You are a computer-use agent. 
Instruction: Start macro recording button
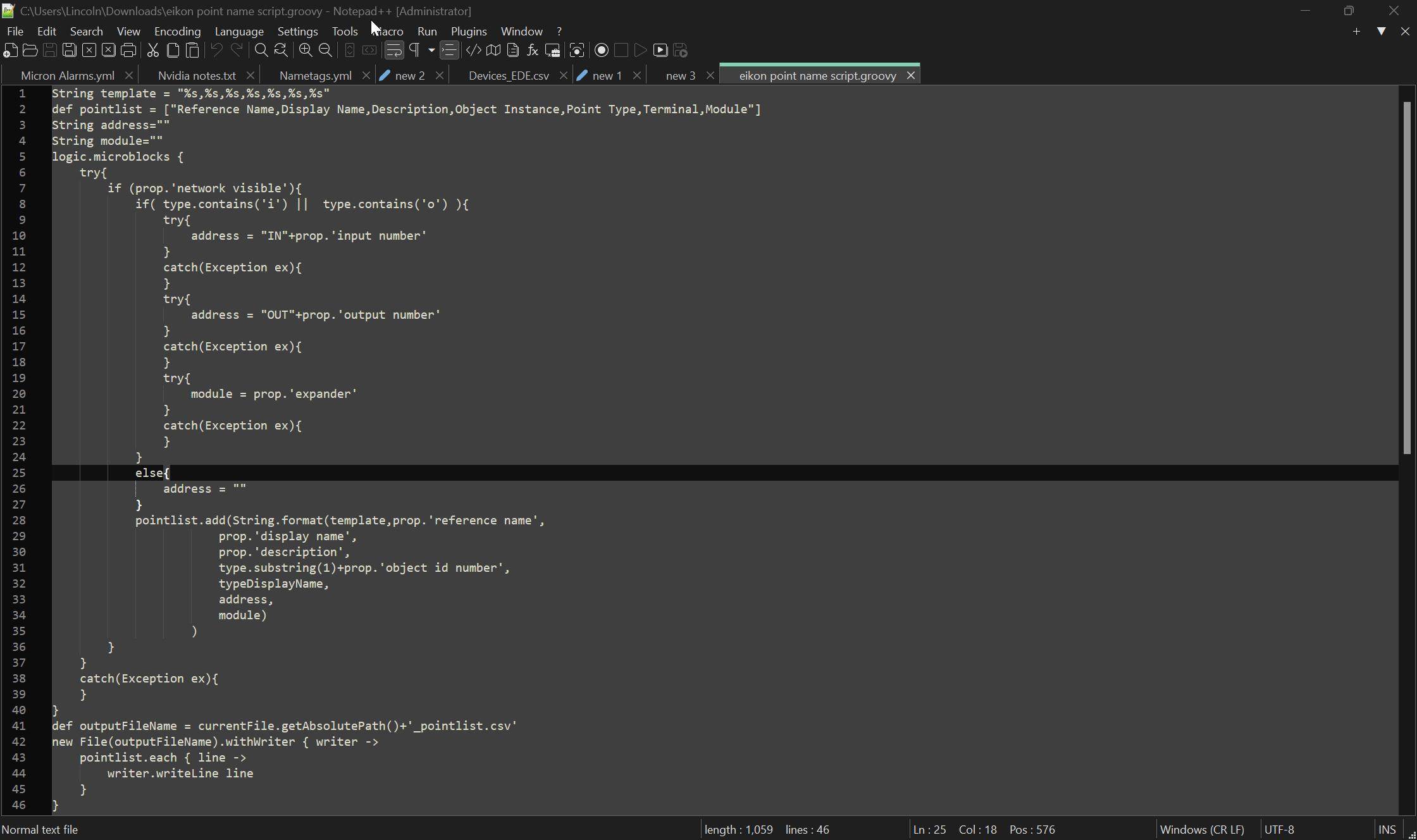tap(602, 51)
